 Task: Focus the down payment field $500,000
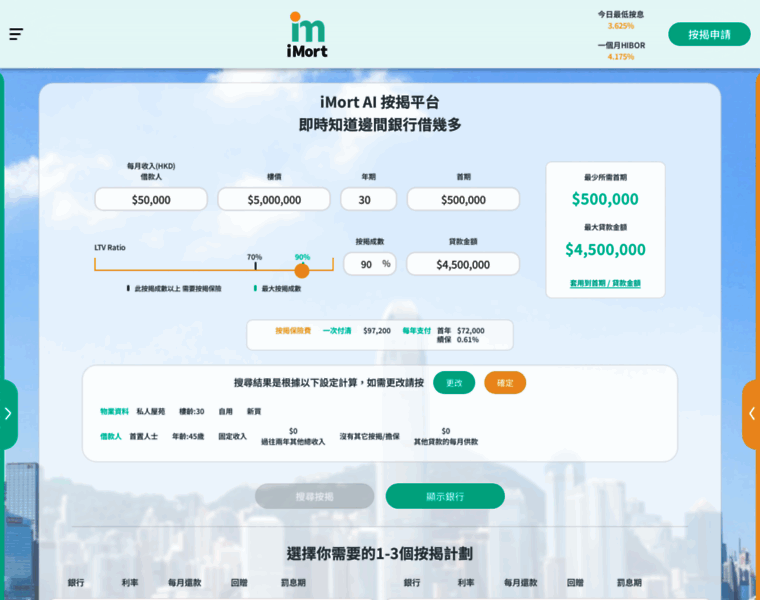463,200
